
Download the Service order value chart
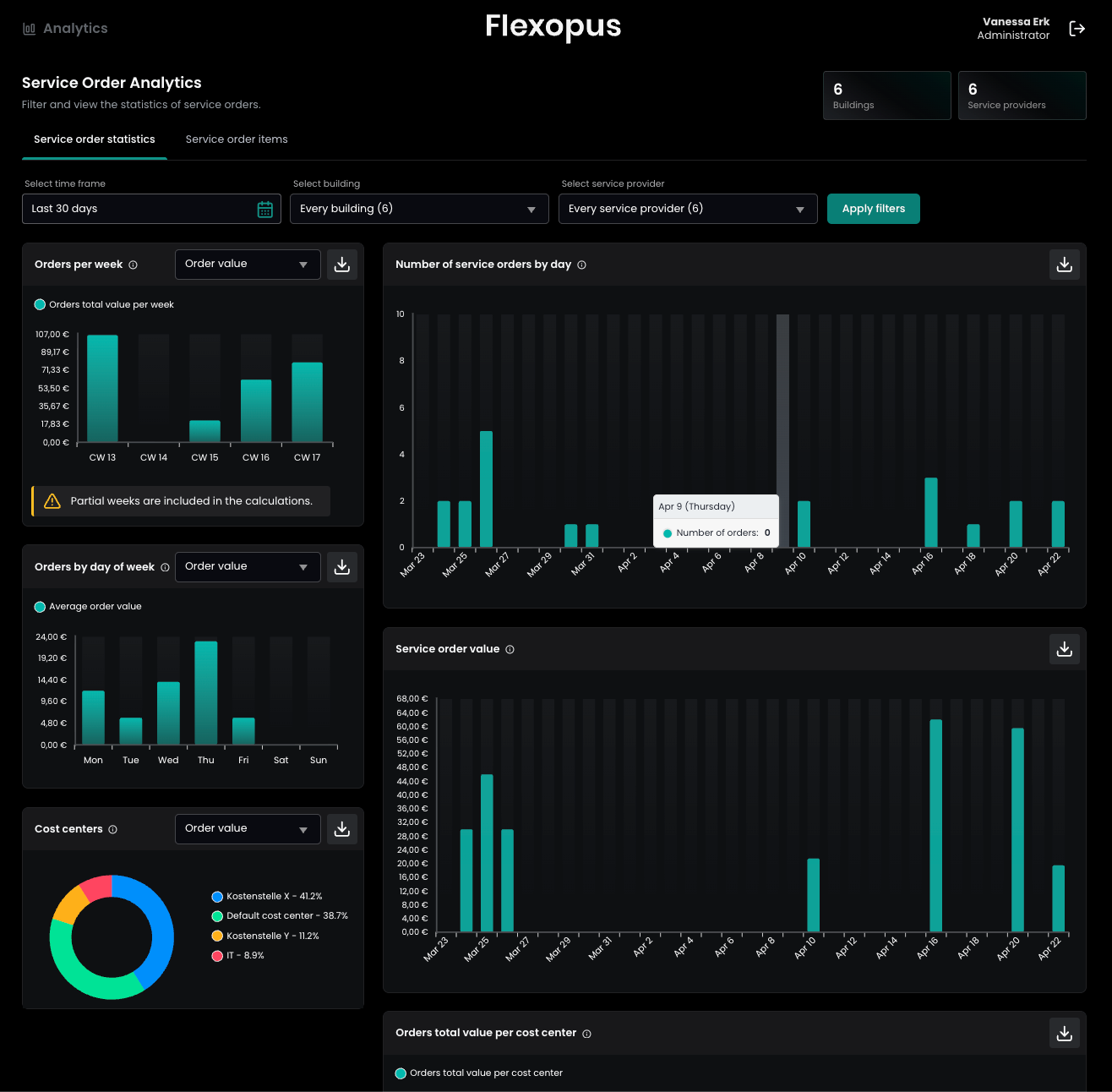pos(1064,649)
